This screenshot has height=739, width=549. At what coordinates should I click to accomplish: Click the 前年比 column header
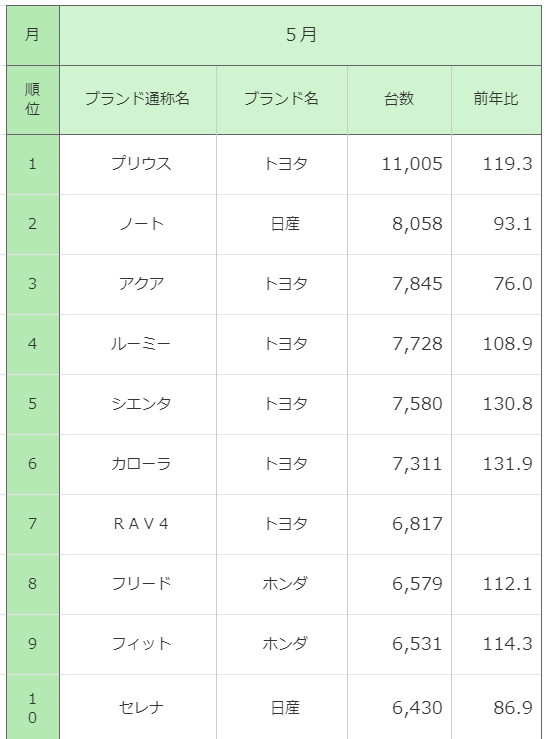496,99
